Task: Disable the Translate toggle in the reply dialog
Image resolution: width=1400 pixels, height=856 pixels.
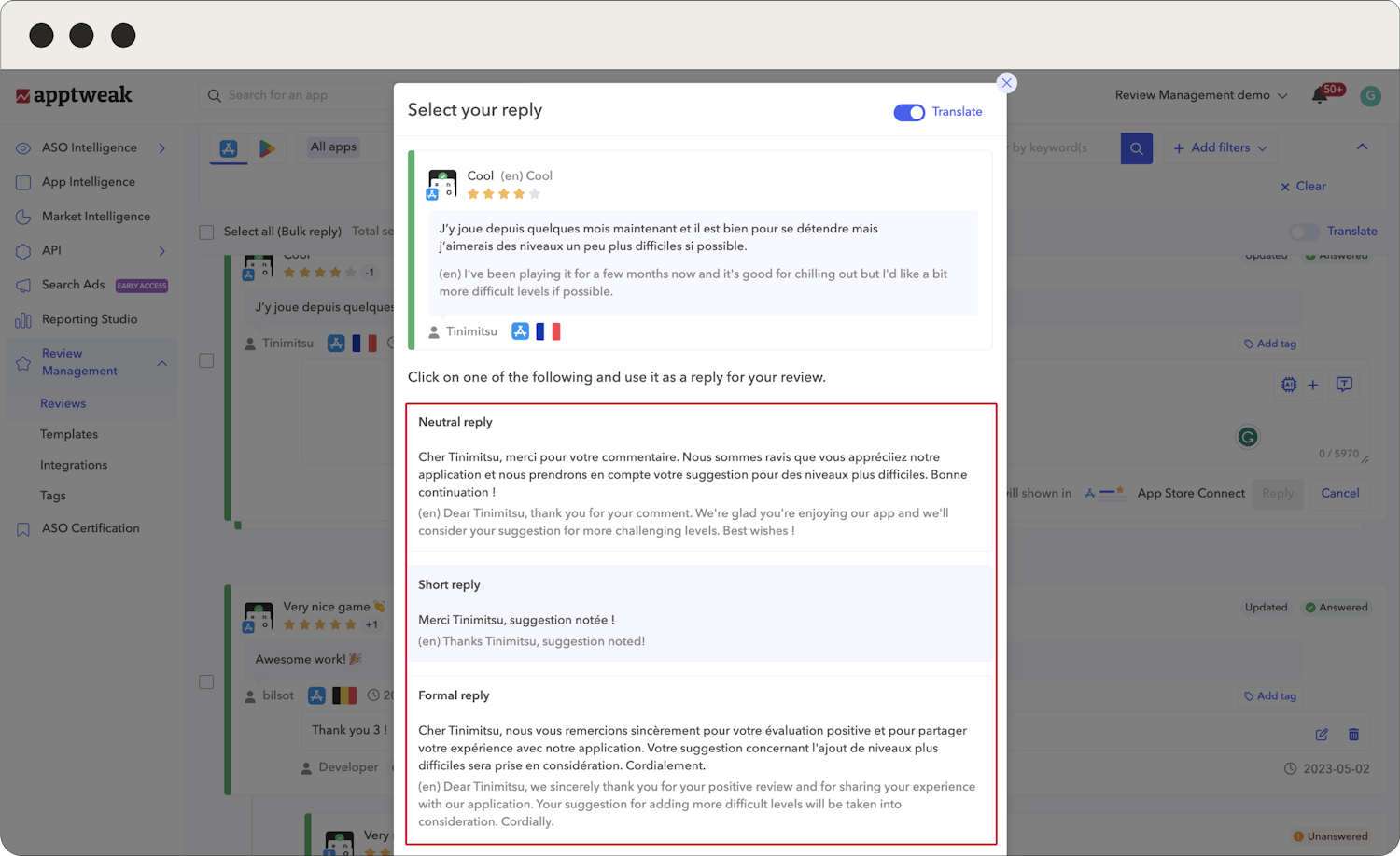Action: click(x=908, y=112)
